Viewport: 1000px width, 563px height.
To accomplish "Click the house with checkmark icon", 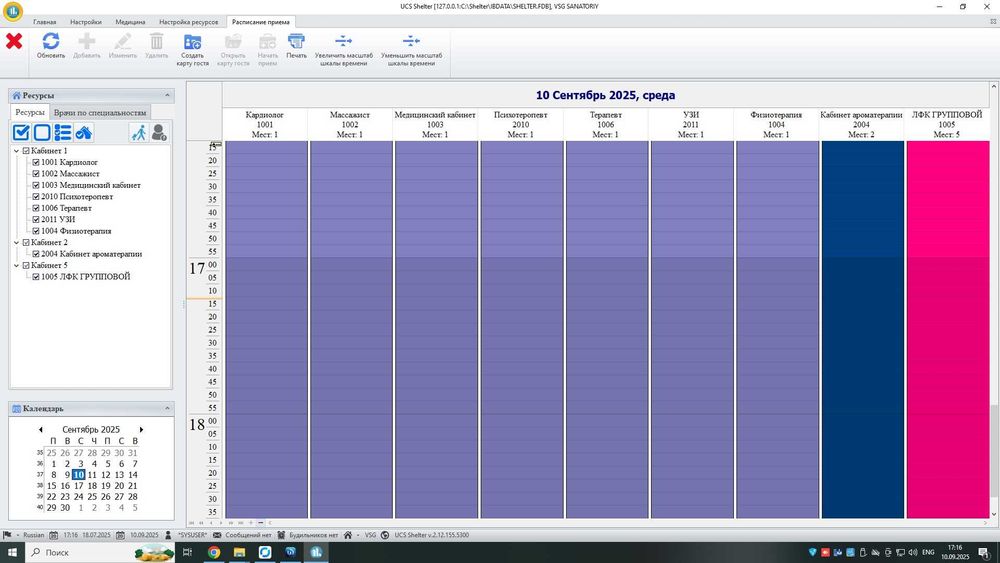I will point(84,133).
